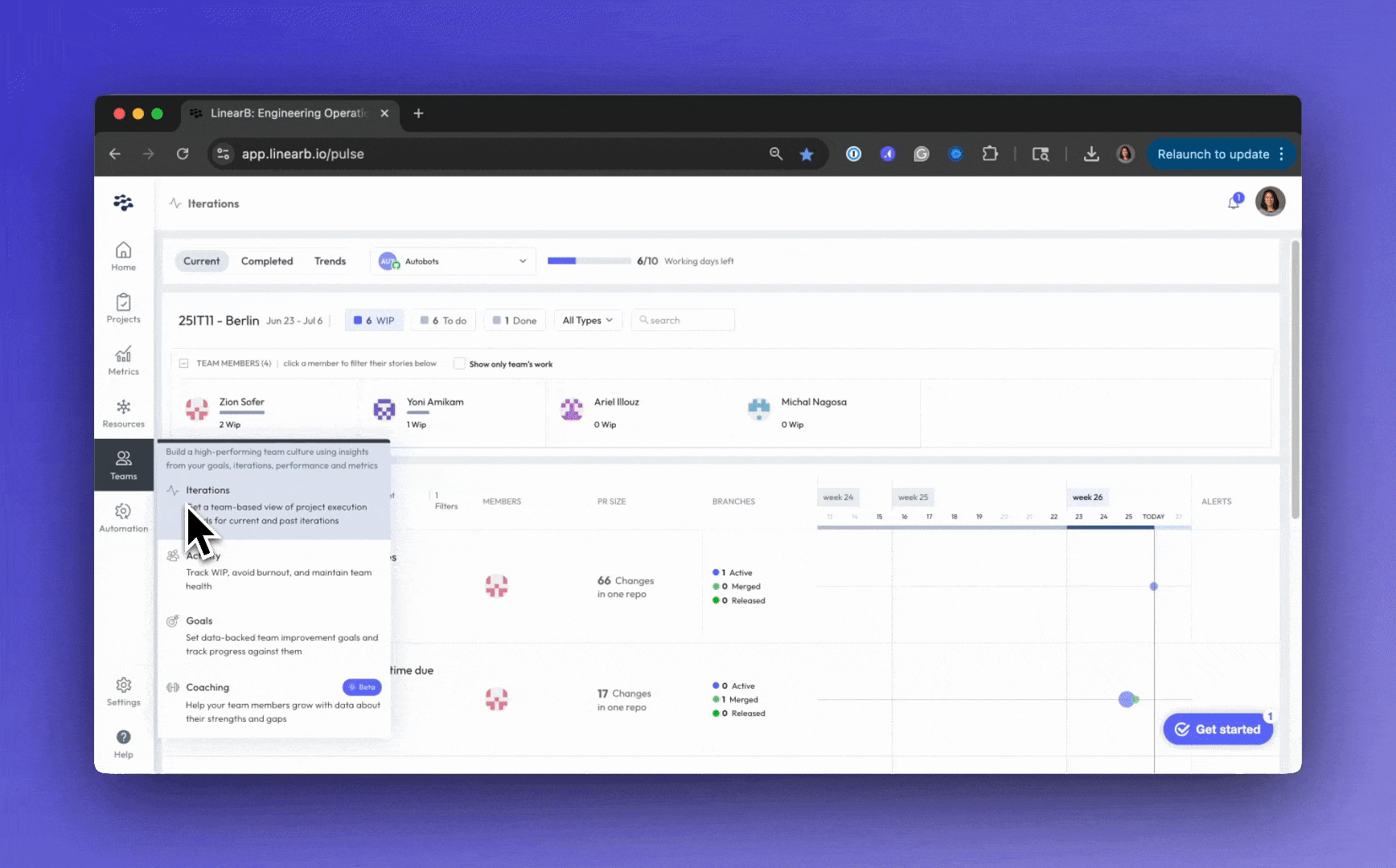Click the working days progress bar

coord(589,261)
